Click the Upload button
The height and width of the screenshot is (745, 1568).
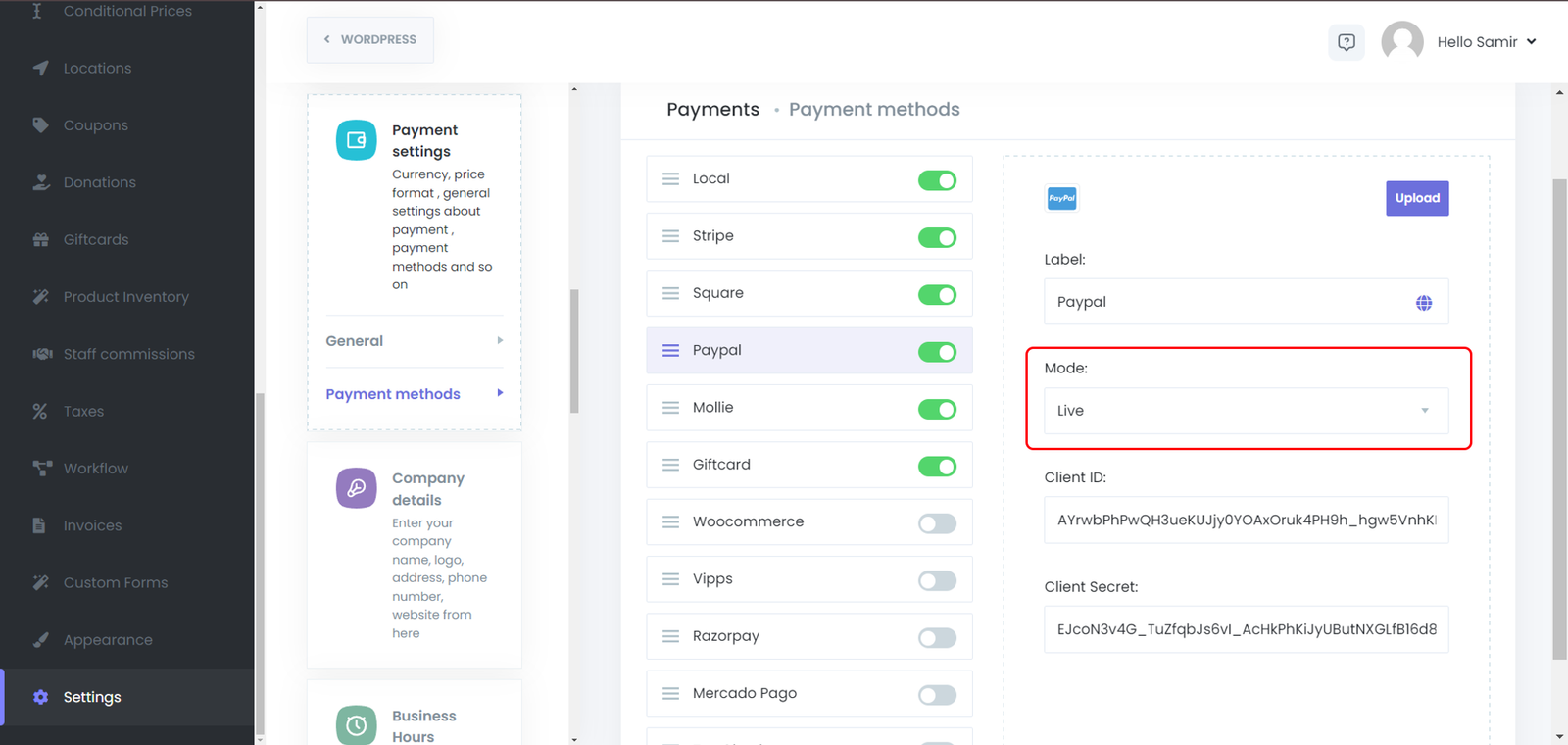point(1416,198)
